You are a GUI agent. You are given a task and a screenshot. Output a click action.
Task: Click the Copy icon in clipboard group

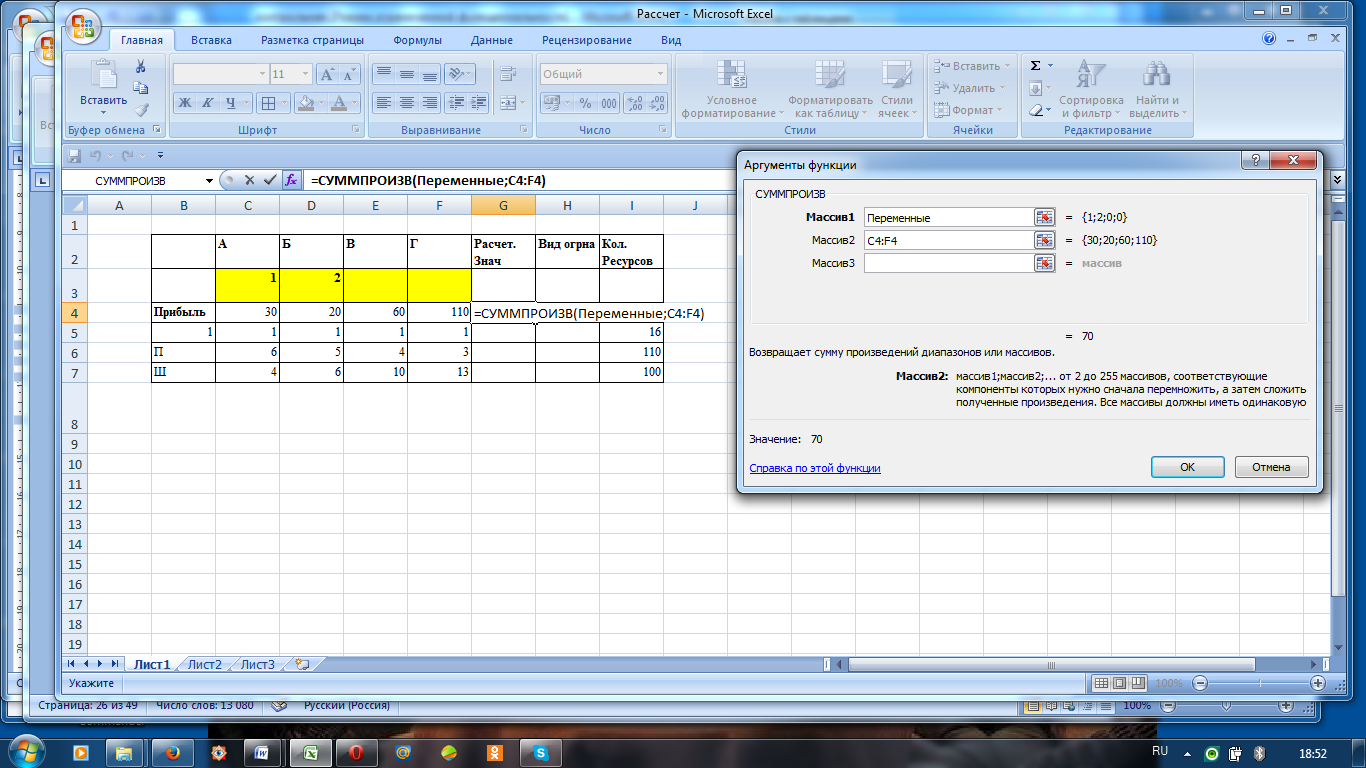(141, 89)
